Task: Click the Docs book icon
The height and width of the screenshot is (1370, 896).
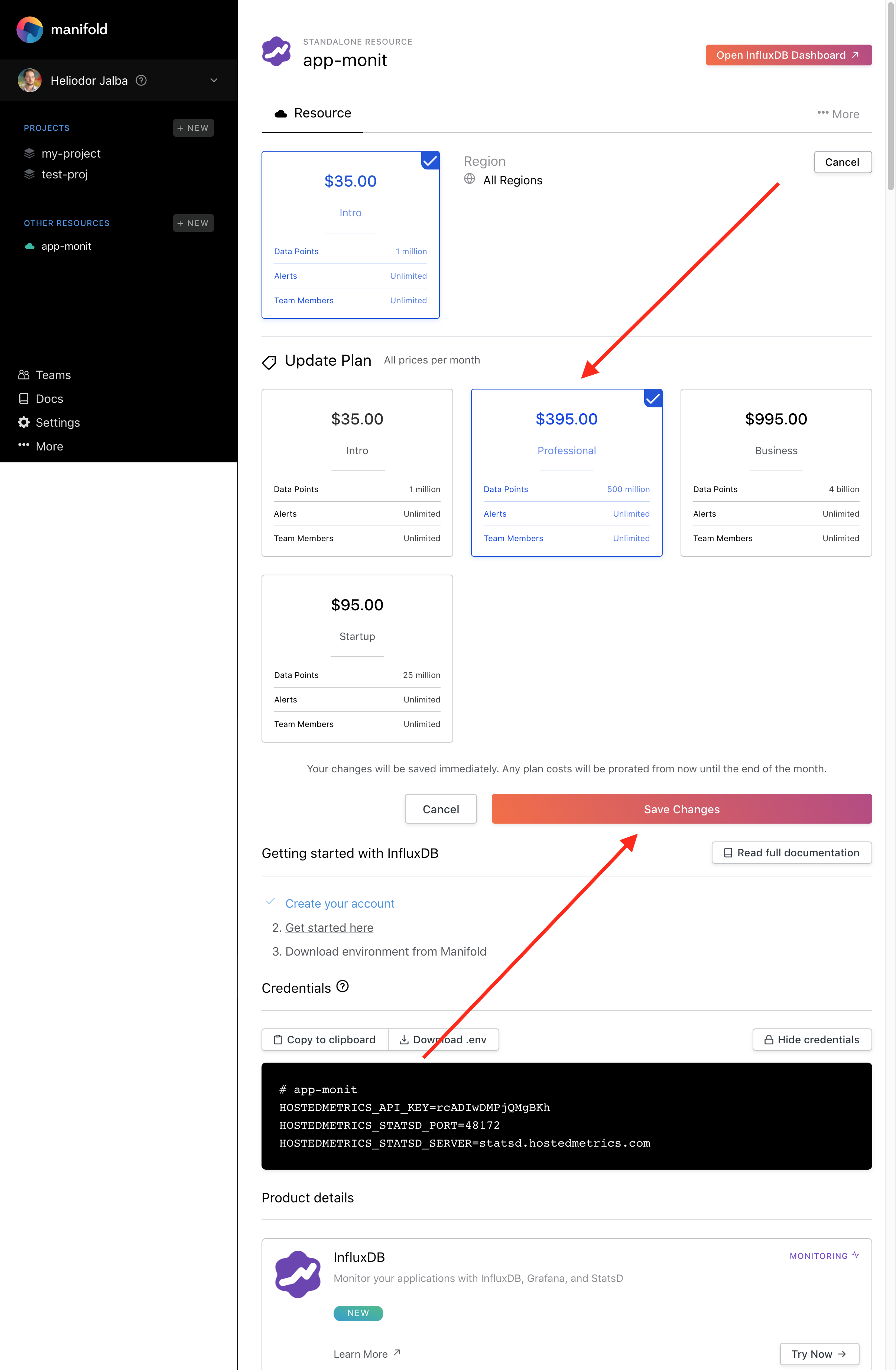Action: (24, 398)
